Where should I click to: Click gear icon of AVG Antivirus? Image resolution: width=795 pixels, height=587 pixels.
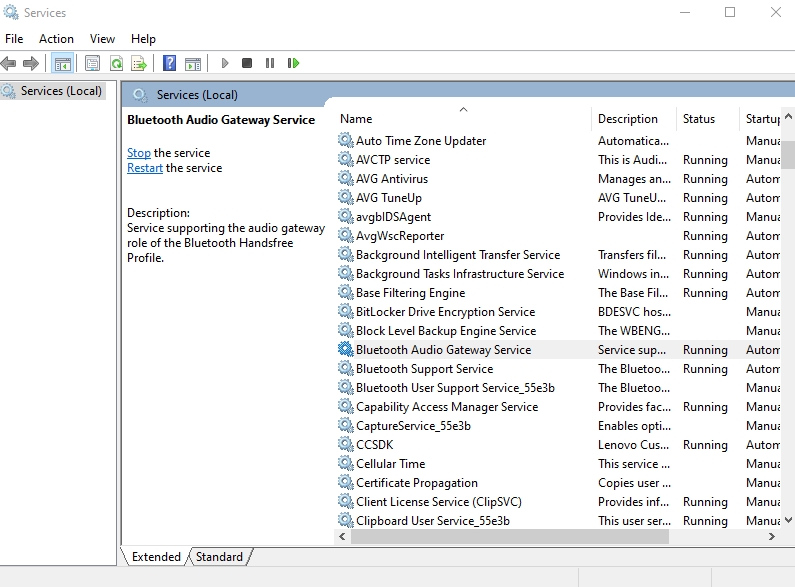[x=345, y=178]
